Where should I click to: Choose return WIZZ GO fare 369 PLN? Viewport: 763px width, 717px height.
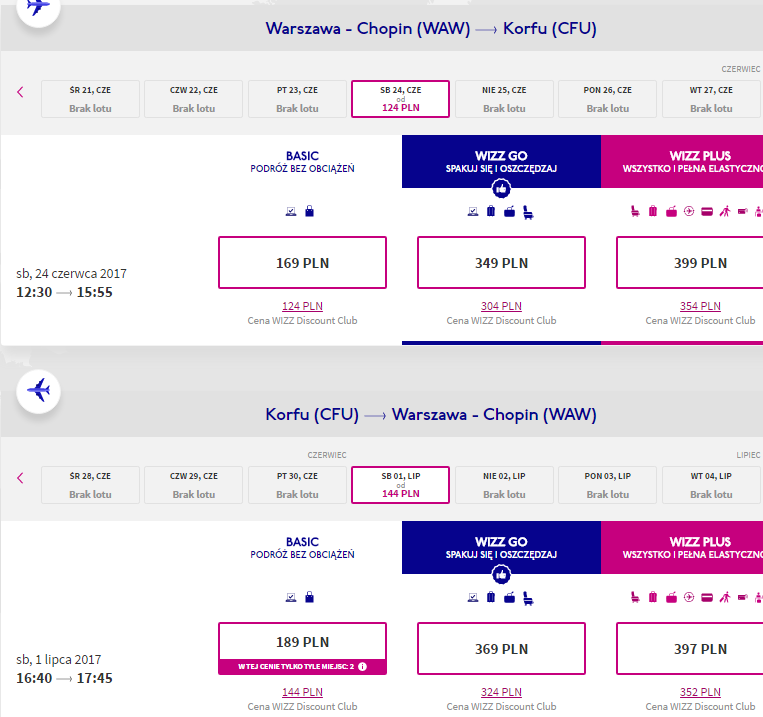[501, 648]
